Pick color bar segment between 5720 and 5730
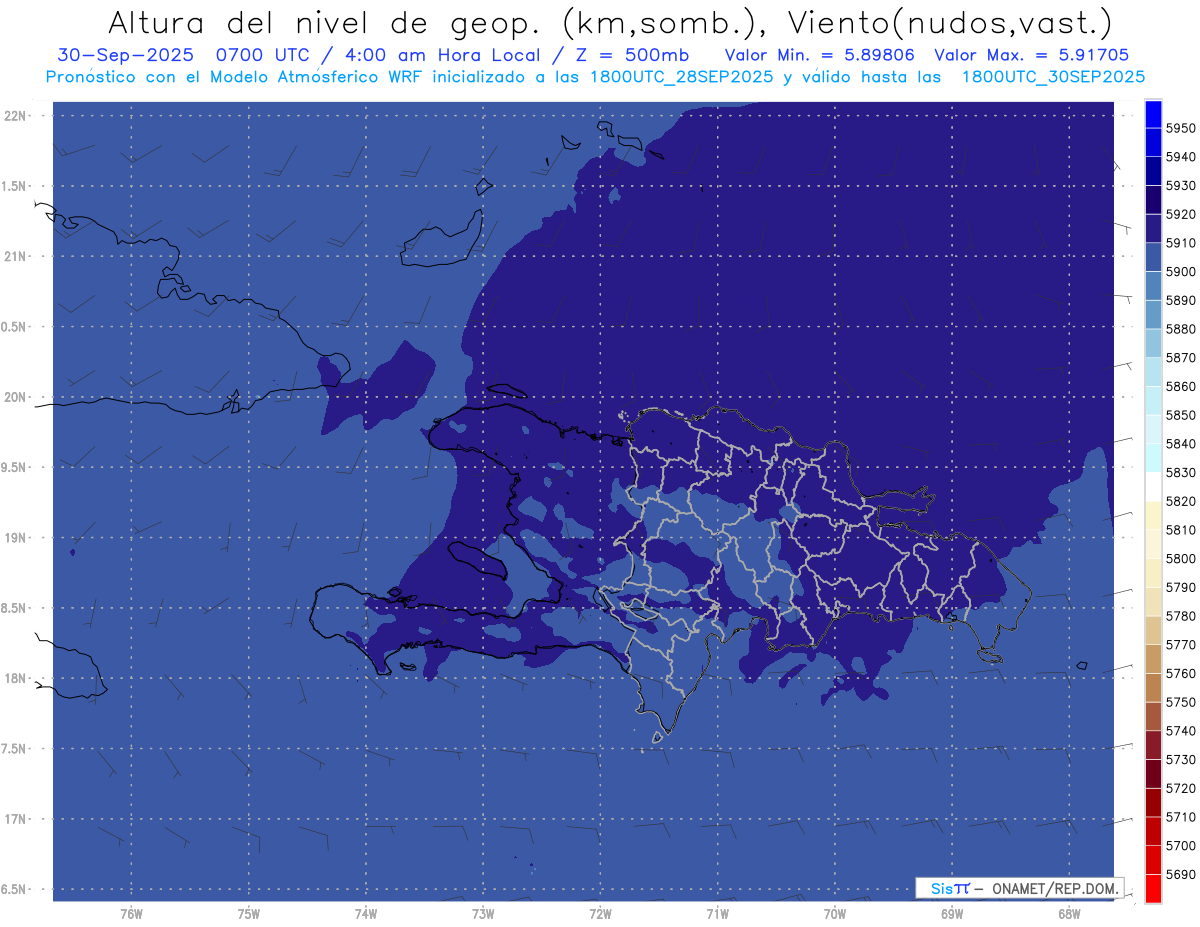 (x=1153, y=774)
